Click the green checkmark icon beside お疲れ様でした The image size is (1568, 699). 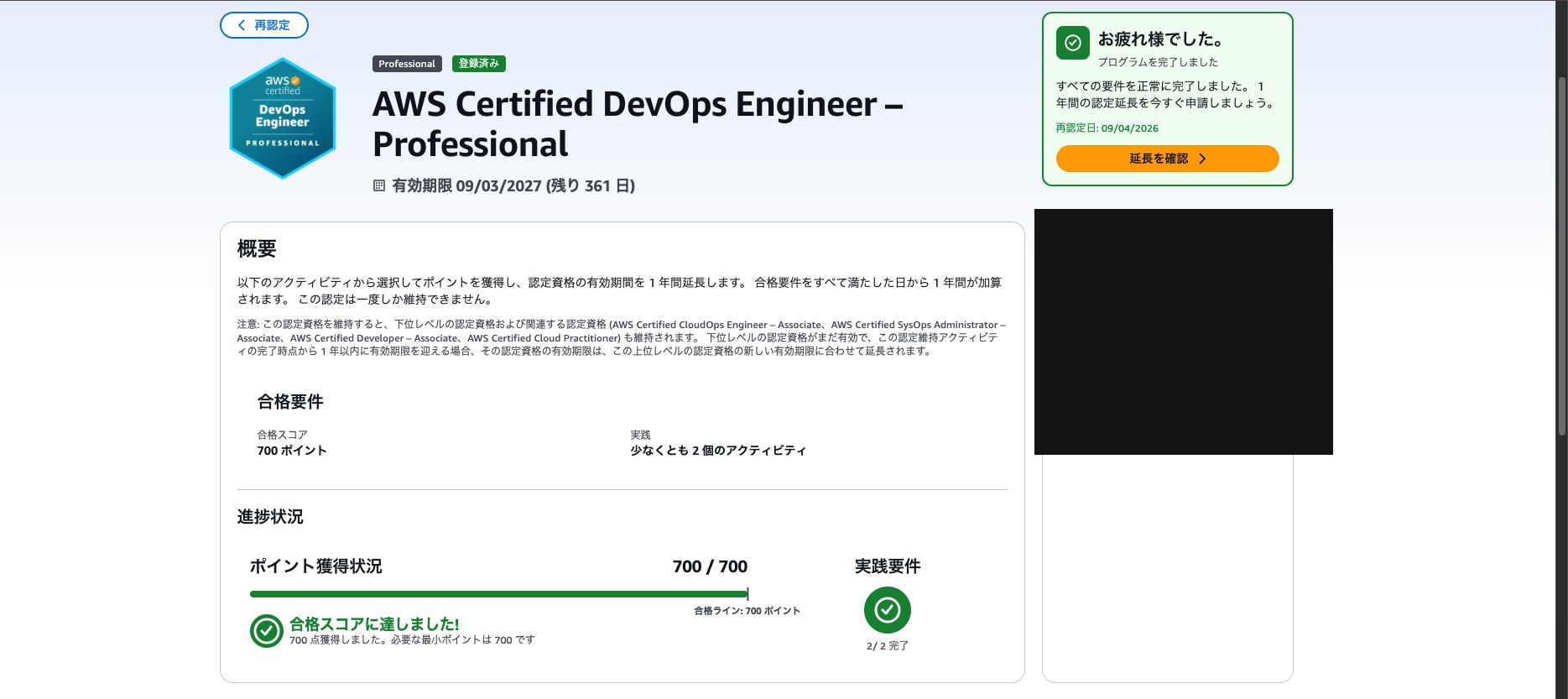[1073, 43]
